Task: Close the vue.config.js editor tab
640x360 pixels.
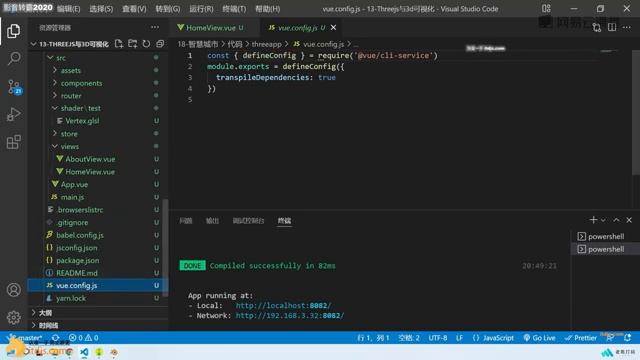Action: [333, 27]
